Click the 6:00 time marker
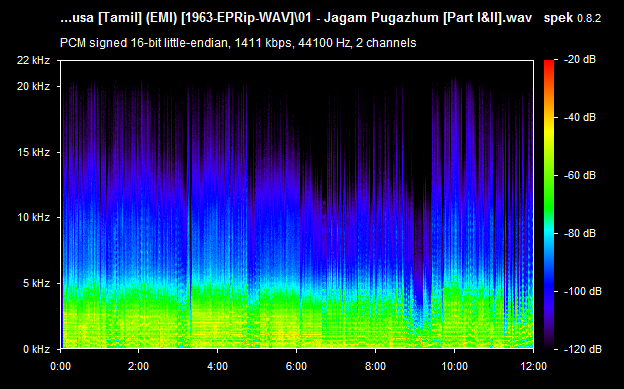624x389 pixels. pyautogui.click(x=296, y=366)
